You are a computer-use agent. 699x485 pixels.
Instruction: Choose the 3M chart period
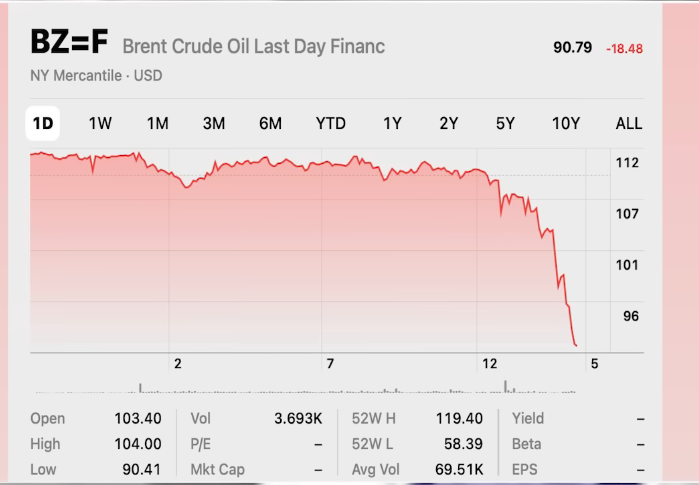pyautogui.click(x=214, y=124)
